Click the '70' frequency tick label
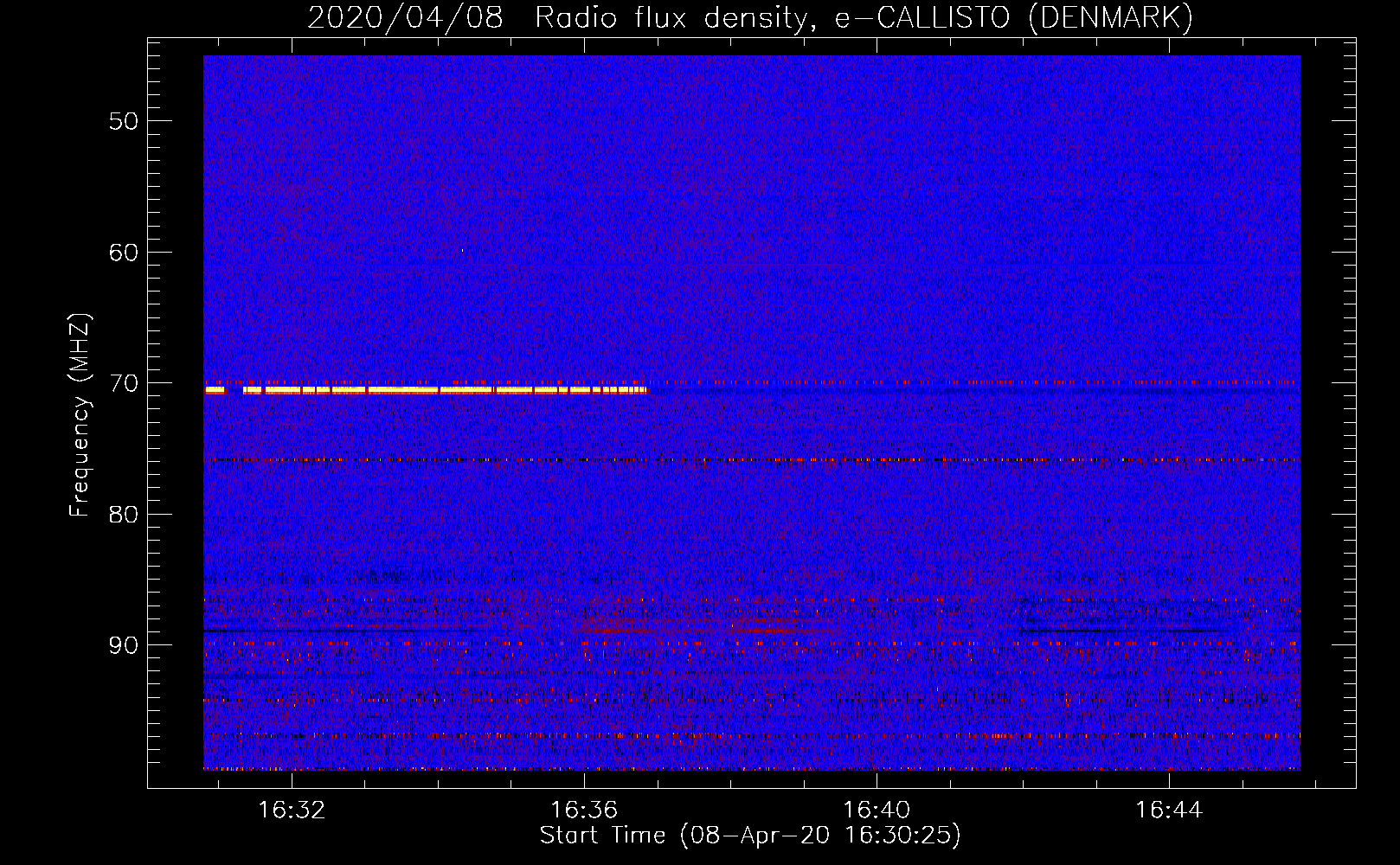The image size is (1400, 865). 124,383
